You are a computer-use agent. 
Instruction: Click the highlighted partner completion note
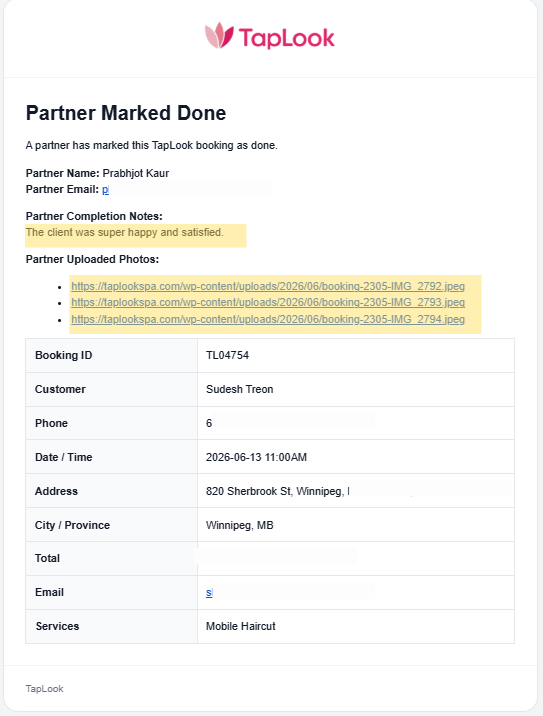point(125,232)
